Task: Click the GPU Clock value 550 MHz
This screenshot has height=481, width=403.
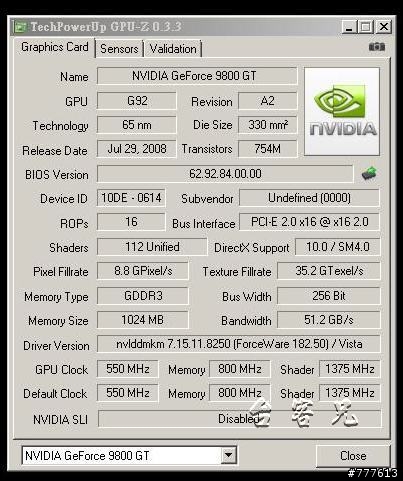Action: [x=128, y=369]
